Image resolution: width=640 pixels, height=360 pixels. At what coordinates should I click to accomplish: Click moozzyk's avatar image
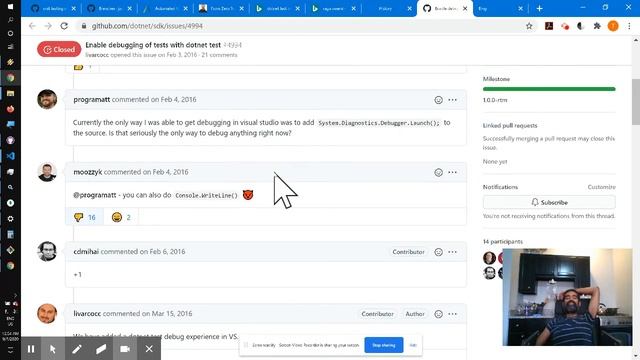(x=47, y=172)
